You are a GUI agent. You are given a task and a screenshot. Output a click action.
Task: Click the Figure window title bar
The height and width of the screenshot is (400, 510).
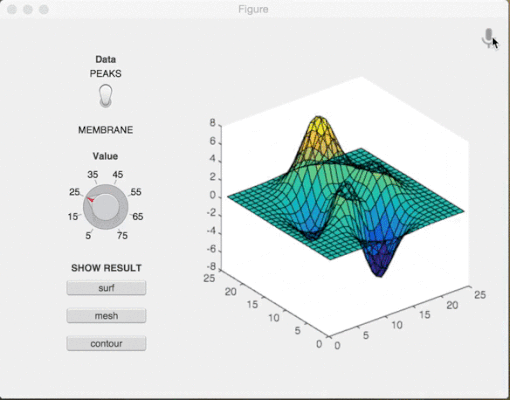pyautogui.click(x=253, y=9)
